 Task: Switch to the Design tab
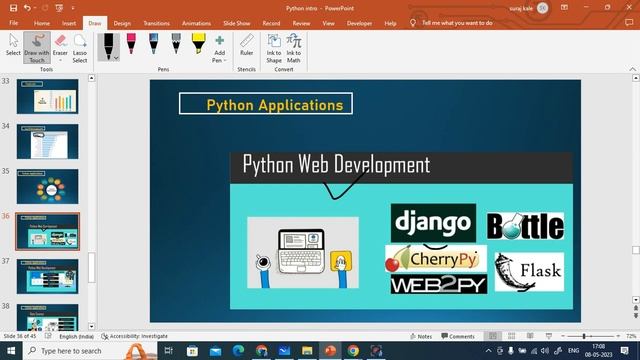click(x=122, y=23)
